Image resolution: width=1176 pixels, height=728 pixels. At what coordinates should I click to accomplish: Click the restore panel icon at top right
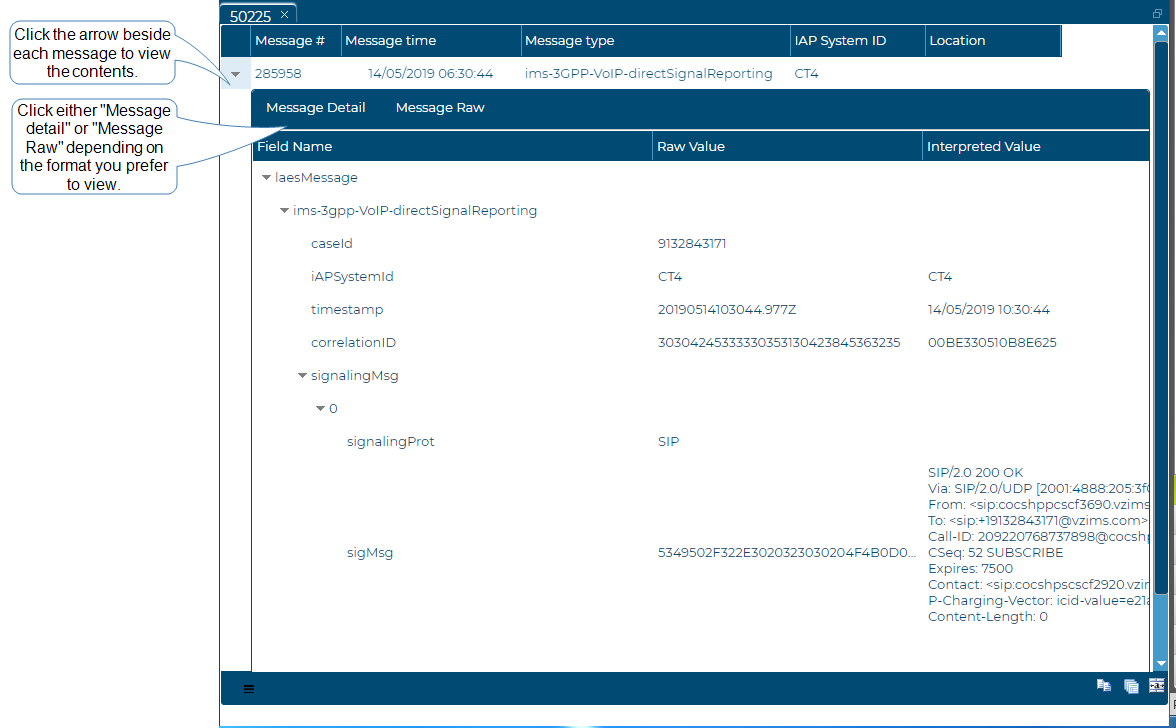[1157, 14]
